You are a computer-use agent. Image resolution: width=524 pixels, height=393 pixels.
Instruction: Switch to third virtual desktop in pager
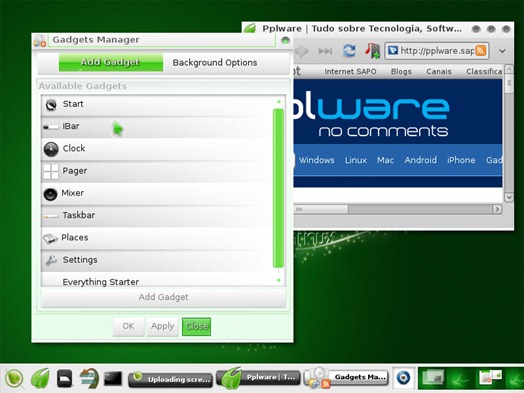point(490,378)
